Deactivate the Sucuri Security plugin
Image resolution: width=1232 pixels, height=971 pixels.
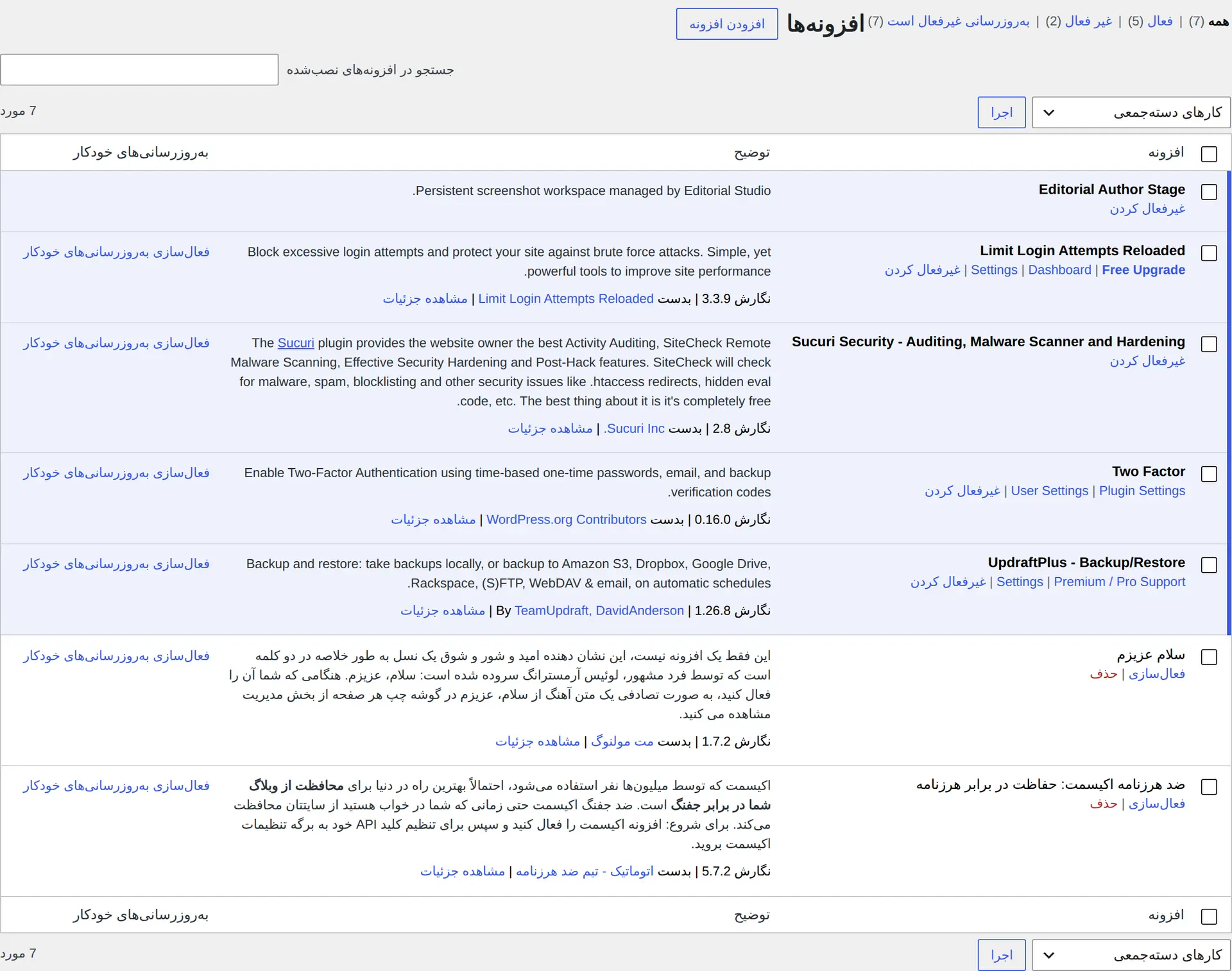coord(1147,361)
